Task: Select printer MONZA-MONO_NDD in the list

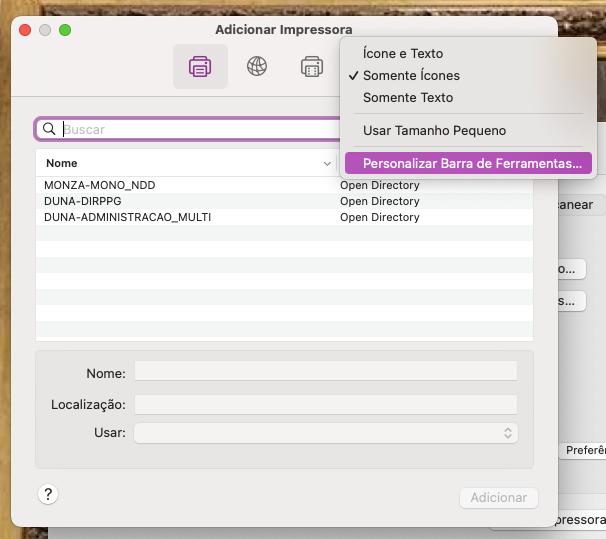Action: [100, 185]
